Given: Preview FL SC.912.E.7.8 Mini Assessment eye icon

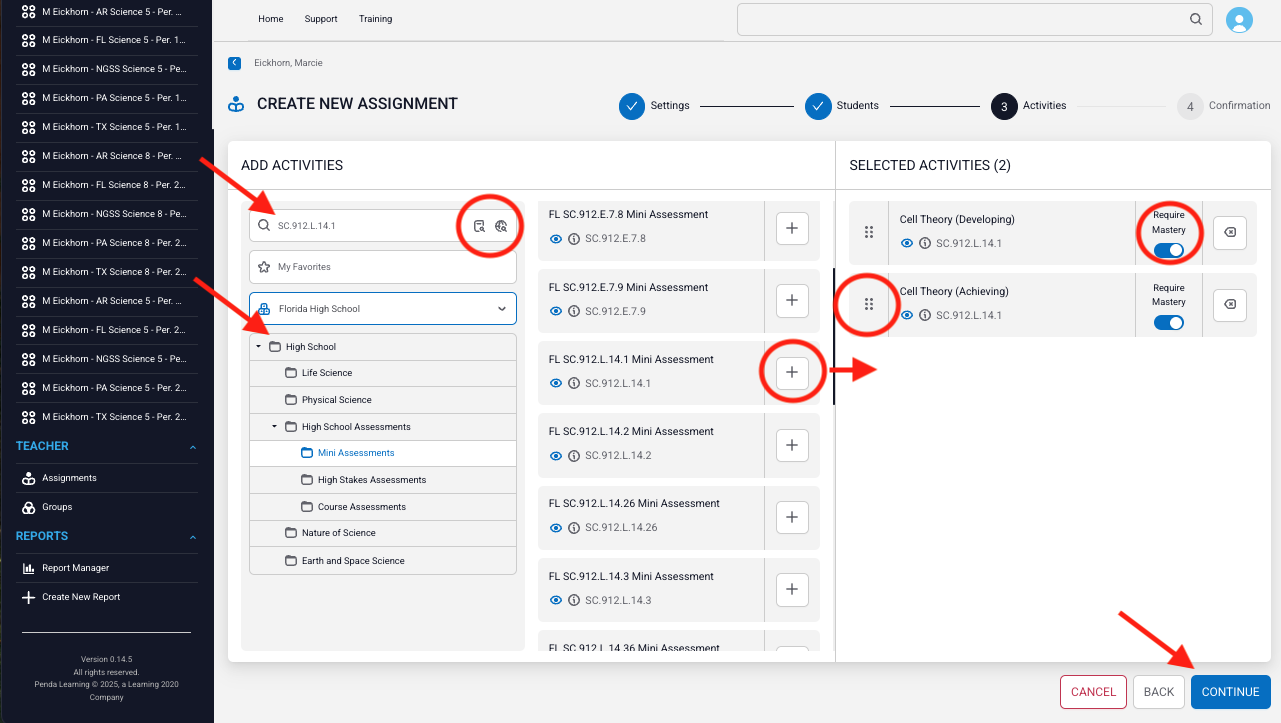Looking at the screenshot, I should click(x=556, y=239).
